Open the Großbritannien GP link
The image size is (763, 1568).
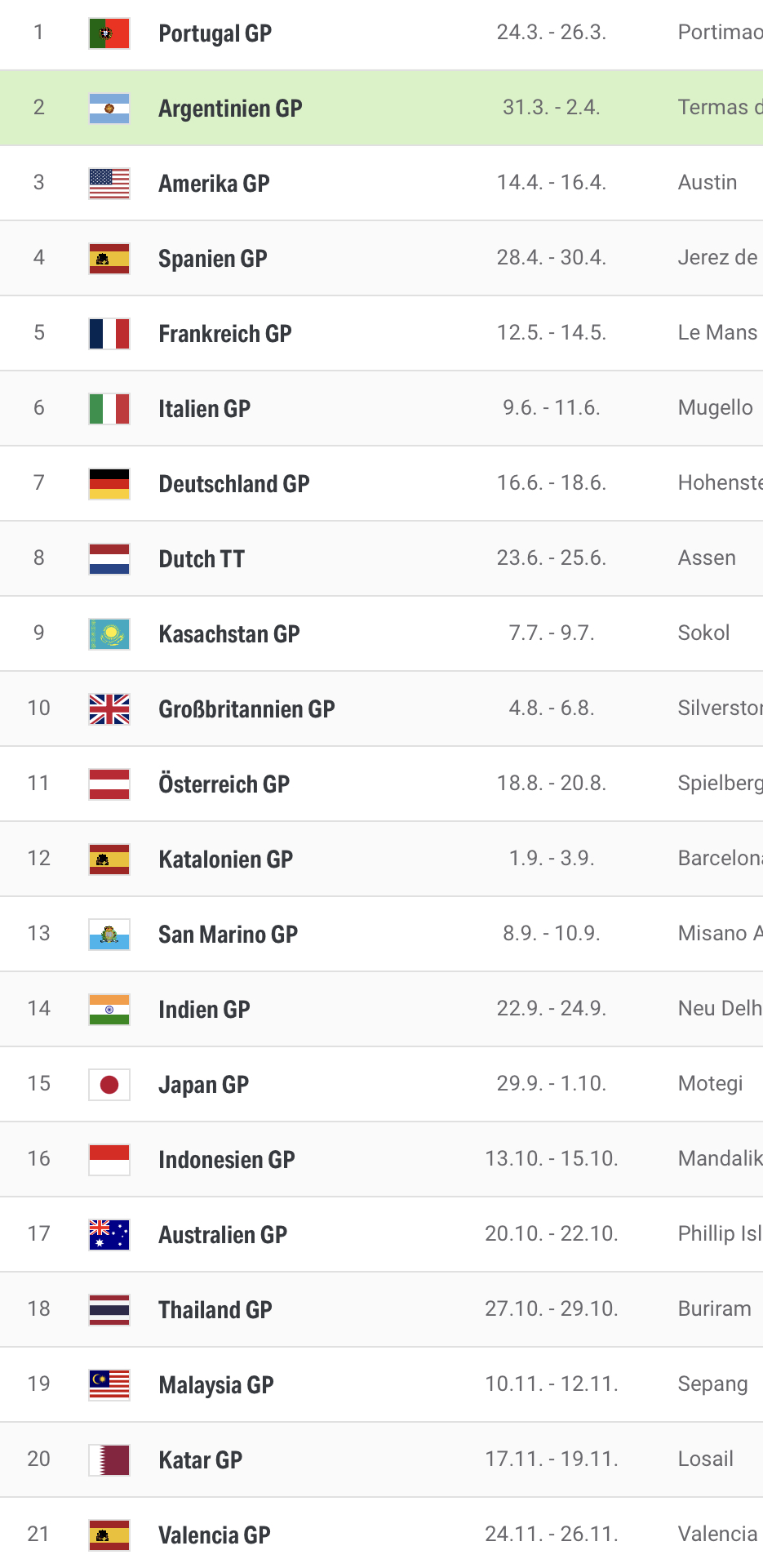click(x=246, y=709)
